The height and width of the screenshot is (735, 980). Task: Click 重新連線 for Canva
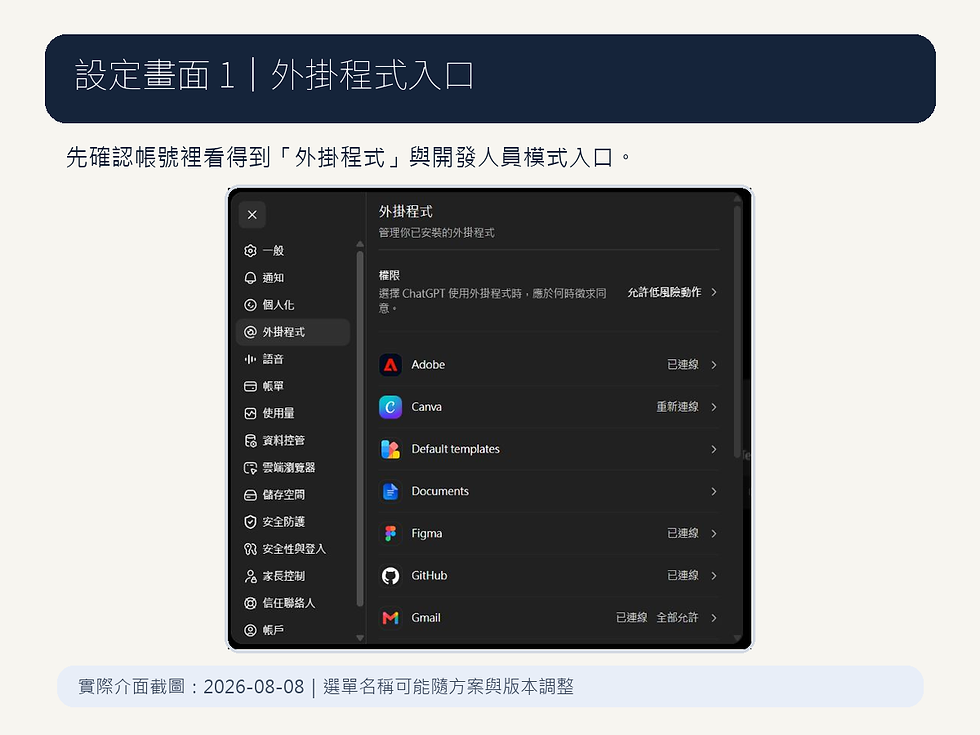(x=677, y=407)
